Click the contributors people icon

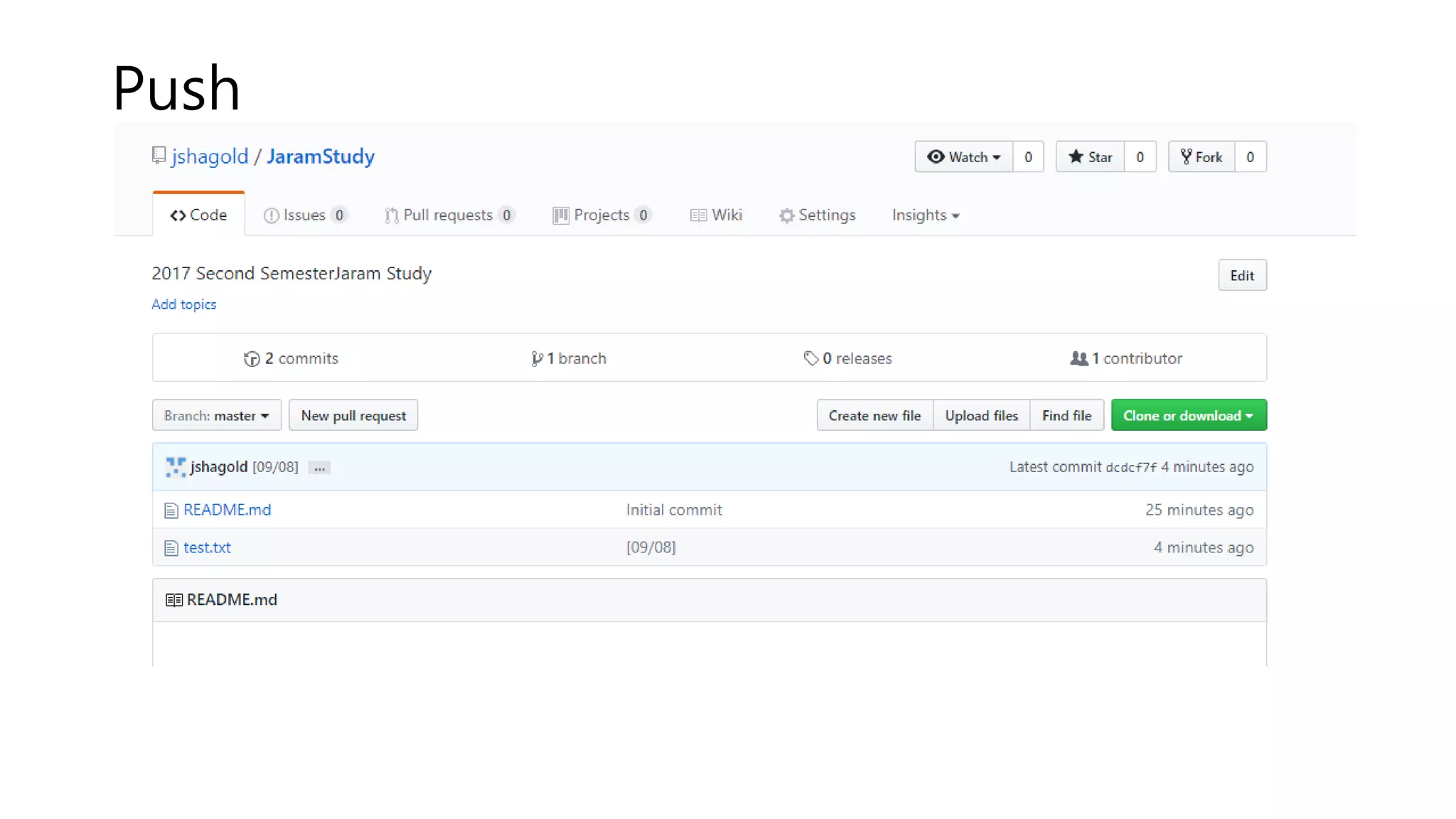click(1078, 358)
